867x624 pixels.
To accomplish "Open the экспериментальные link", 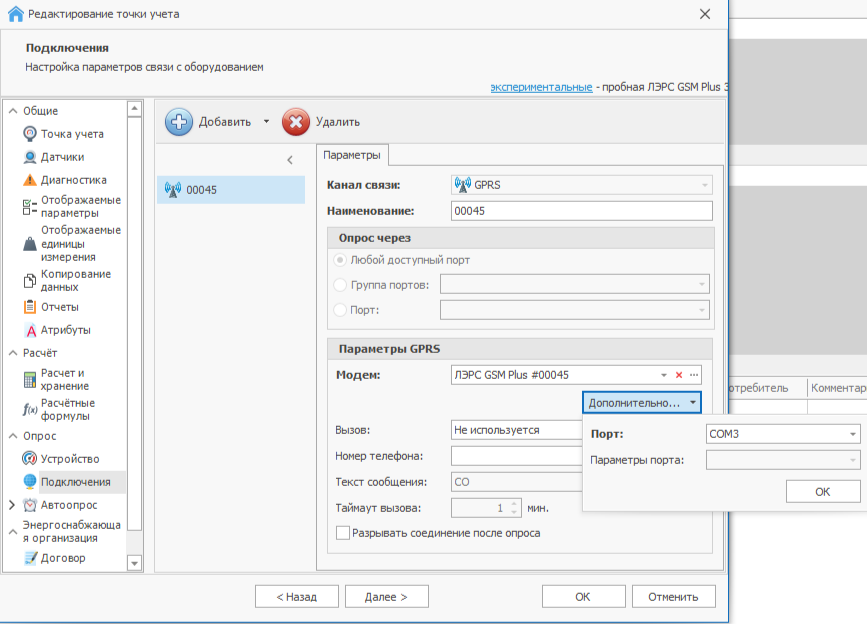I will pos(541,87).
